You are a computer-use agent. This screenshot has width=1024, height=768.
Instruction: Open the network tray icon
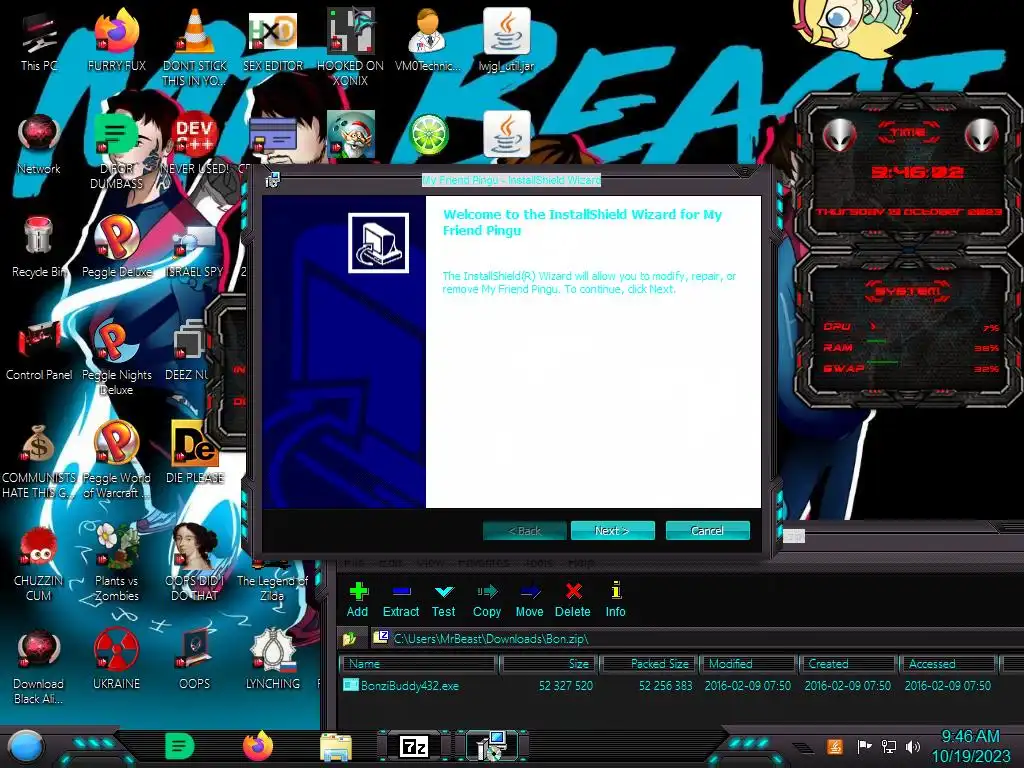pyautogui.click(x=888, y=746)
